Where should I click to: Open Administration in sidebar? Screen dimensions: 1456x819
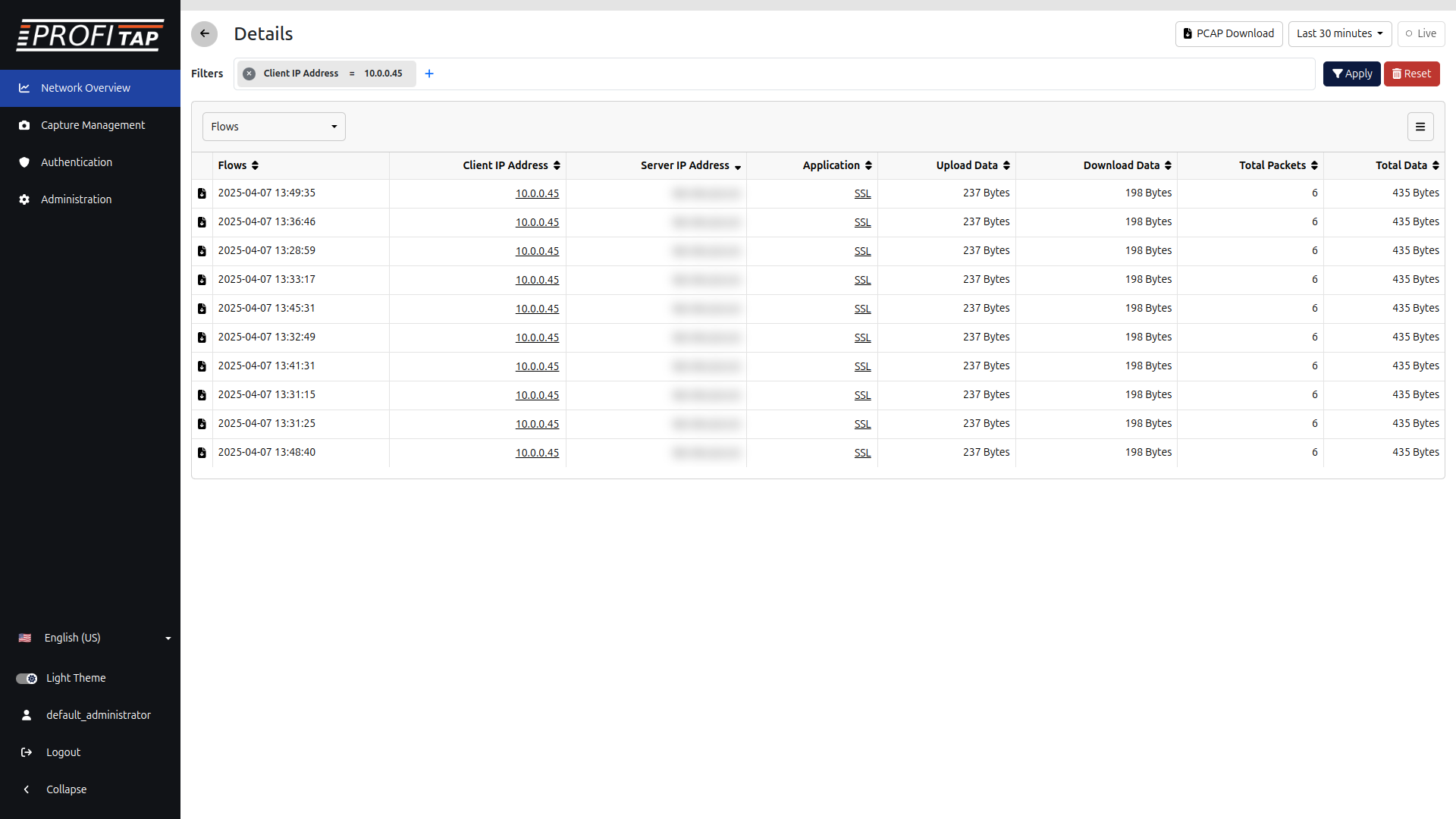[x=76, y=199]
